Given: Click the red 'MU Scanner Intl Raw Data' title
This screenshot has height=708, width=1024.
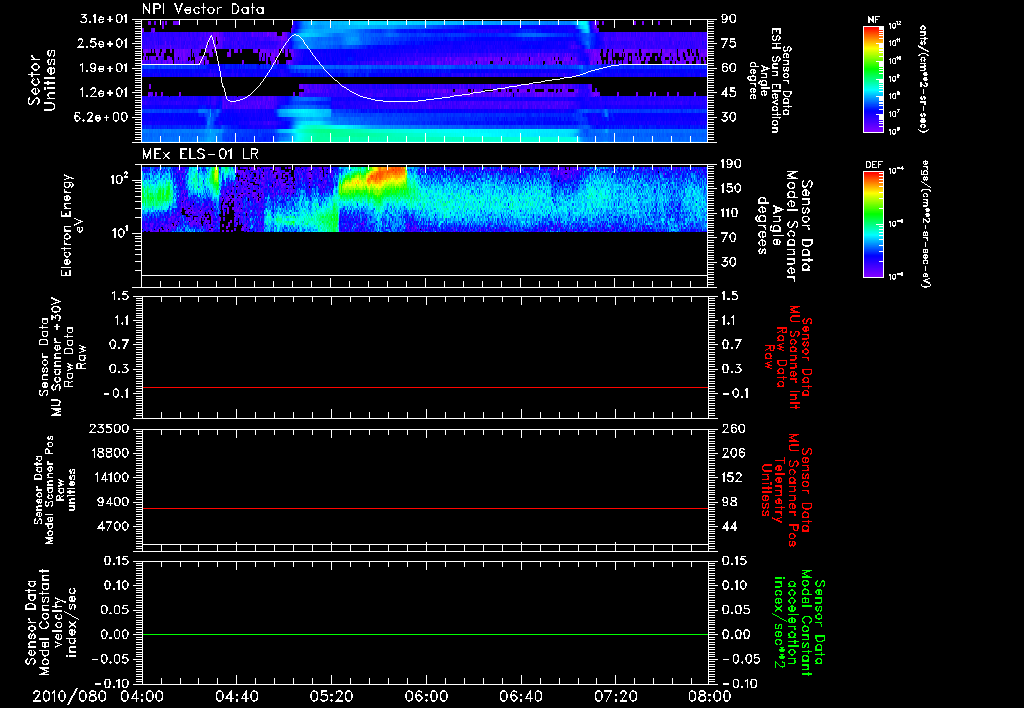Looking at the screenshot, I should point(788,357).
